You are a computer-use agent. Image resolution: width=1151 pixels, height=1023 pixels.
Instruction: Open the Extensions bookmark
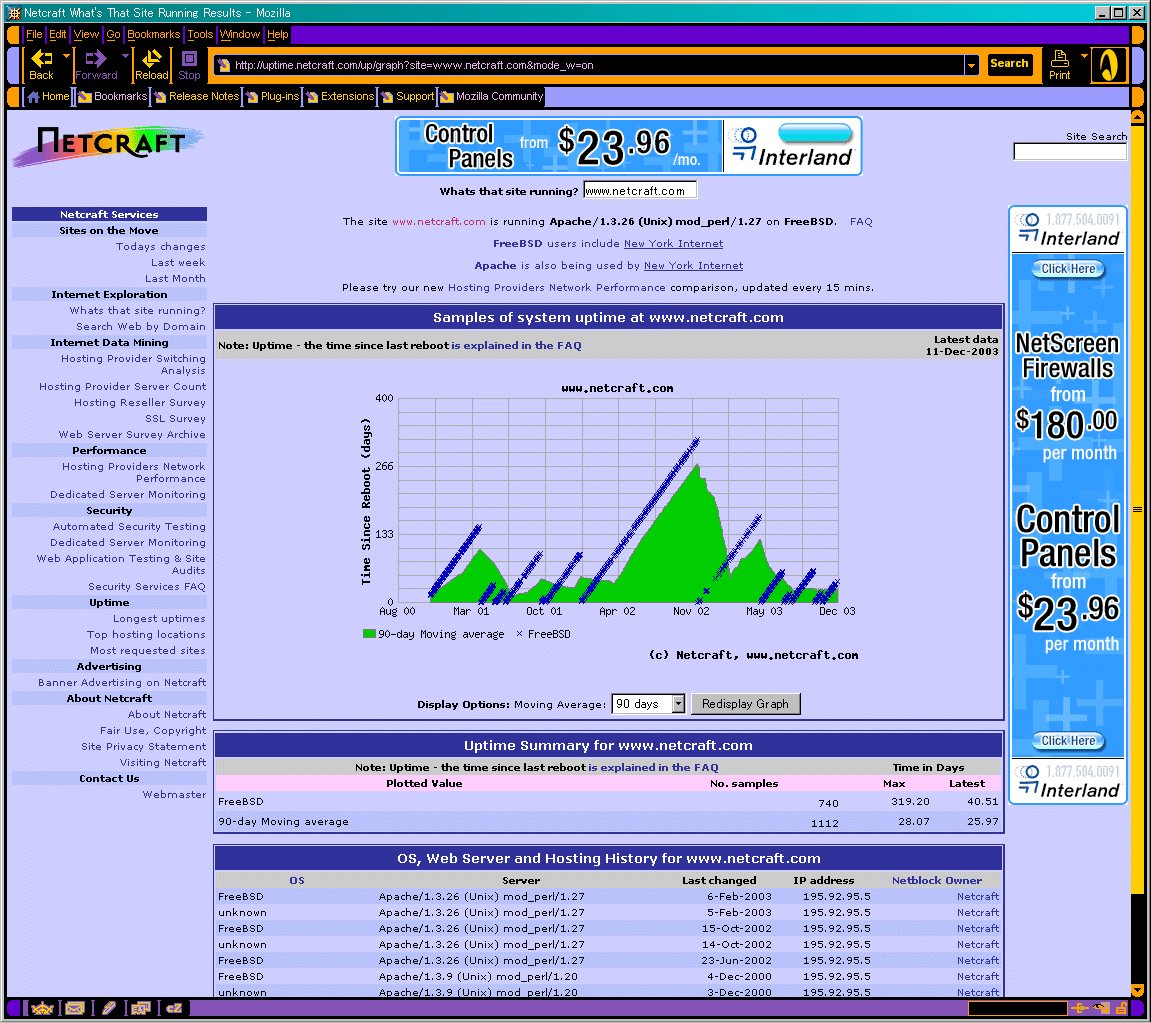click(341, 96)
